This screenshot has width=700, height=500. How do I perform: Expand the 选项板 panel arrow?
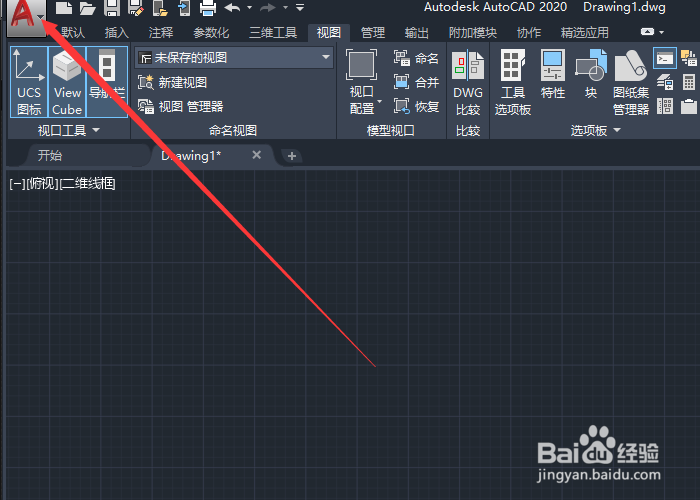pos(617,130)
